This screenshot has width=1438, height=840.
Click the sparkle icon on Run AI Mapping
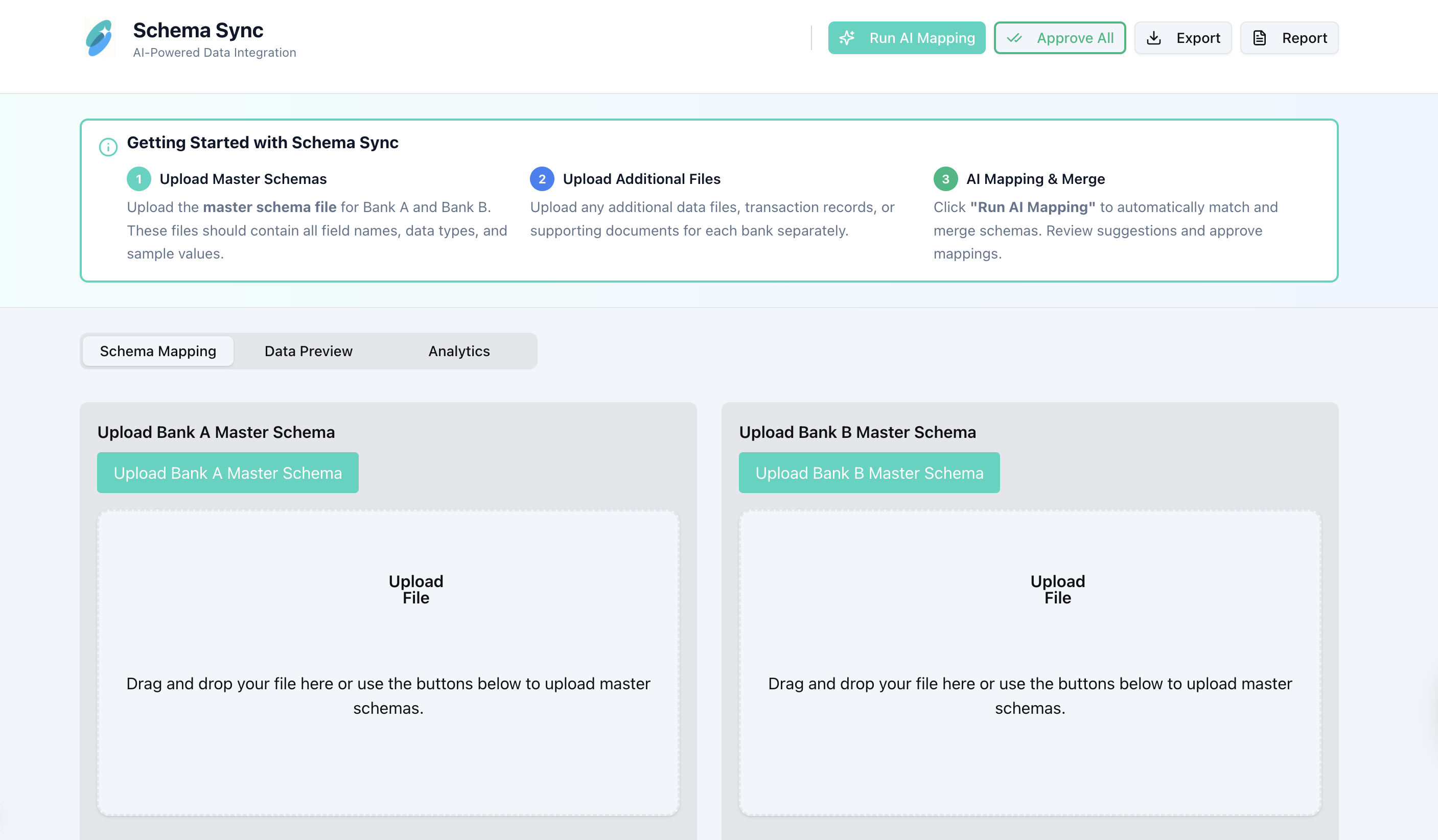coord(847,38)
